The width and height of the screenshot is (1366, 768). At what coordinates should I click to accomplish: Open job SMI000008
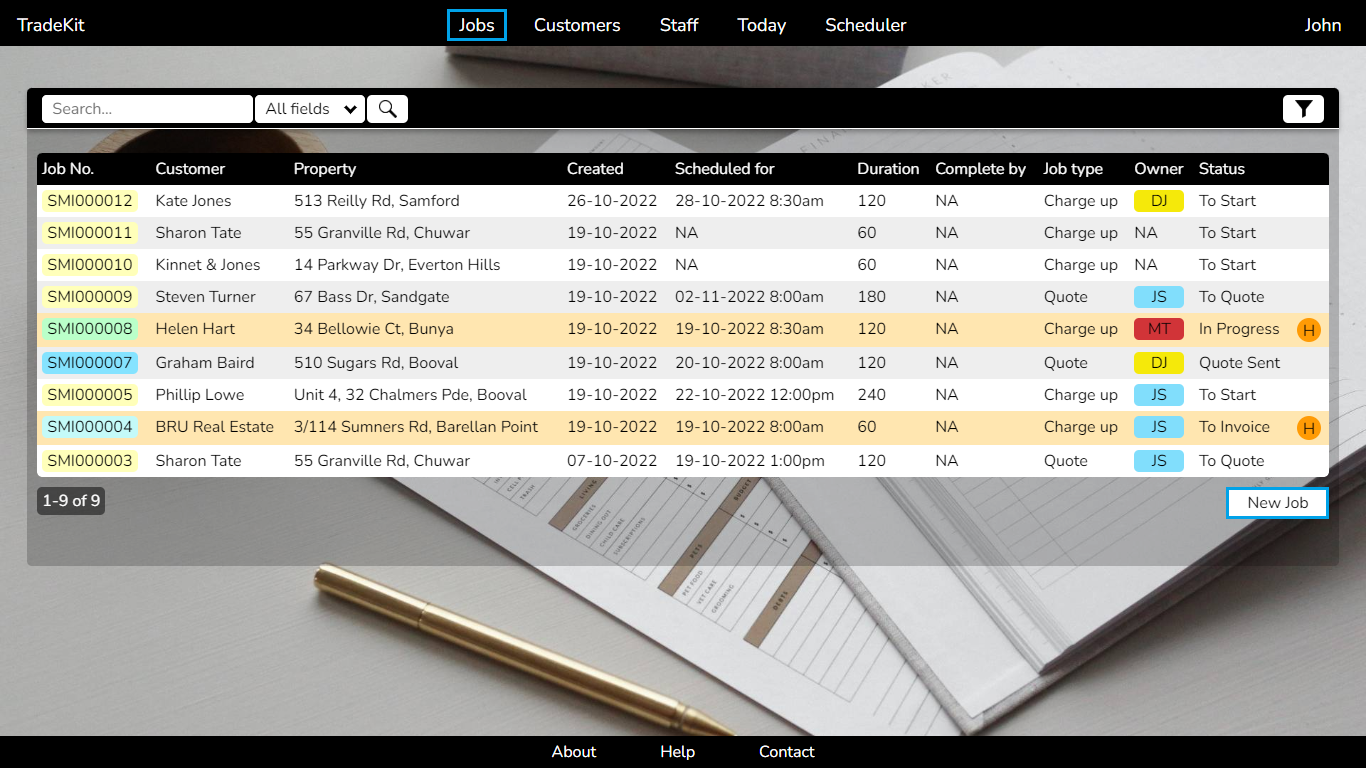[90, 329]
